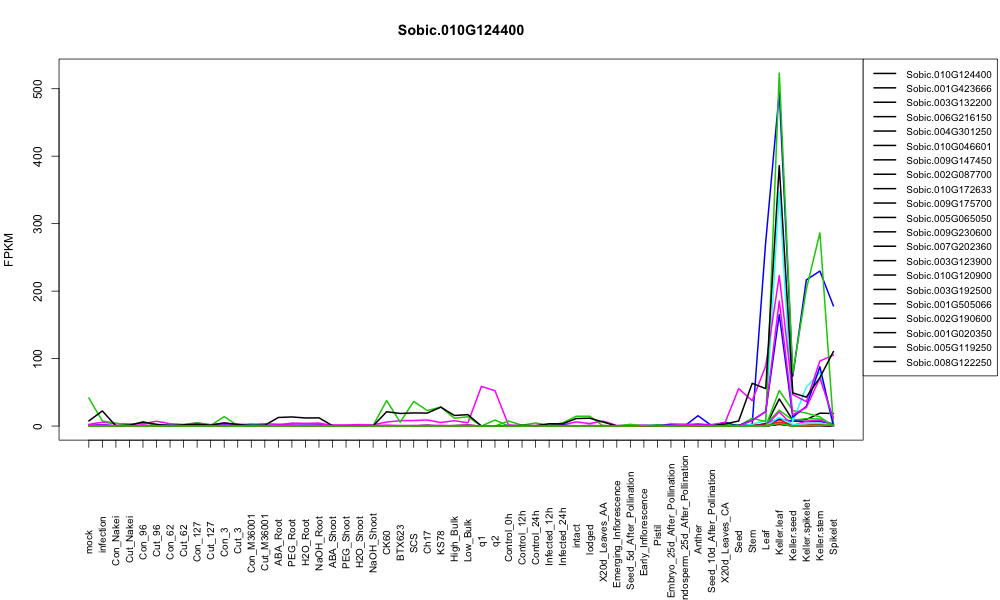Click legend entry Sobic.003G132200

pyautogui.click(x=948, y=103)
